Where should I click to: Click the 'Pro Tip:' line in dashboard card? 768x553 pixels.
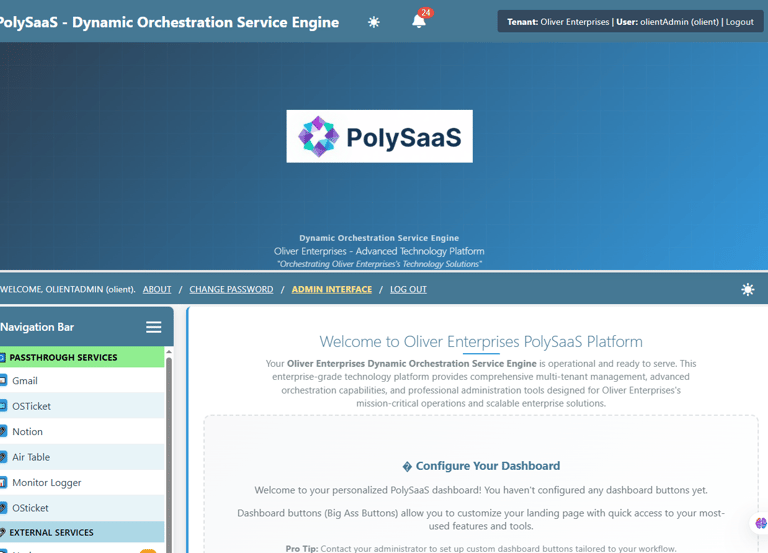coord(481,549)
